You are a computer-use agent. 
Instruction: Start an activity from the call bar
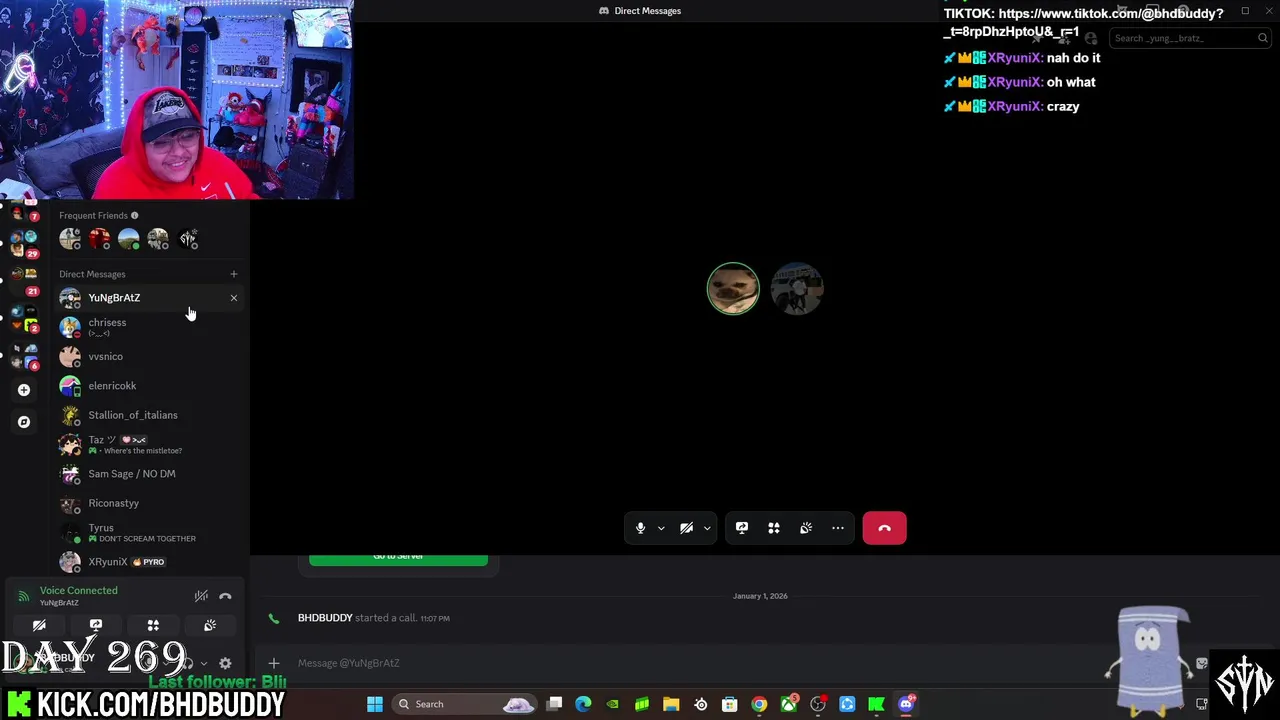point(774,528)
